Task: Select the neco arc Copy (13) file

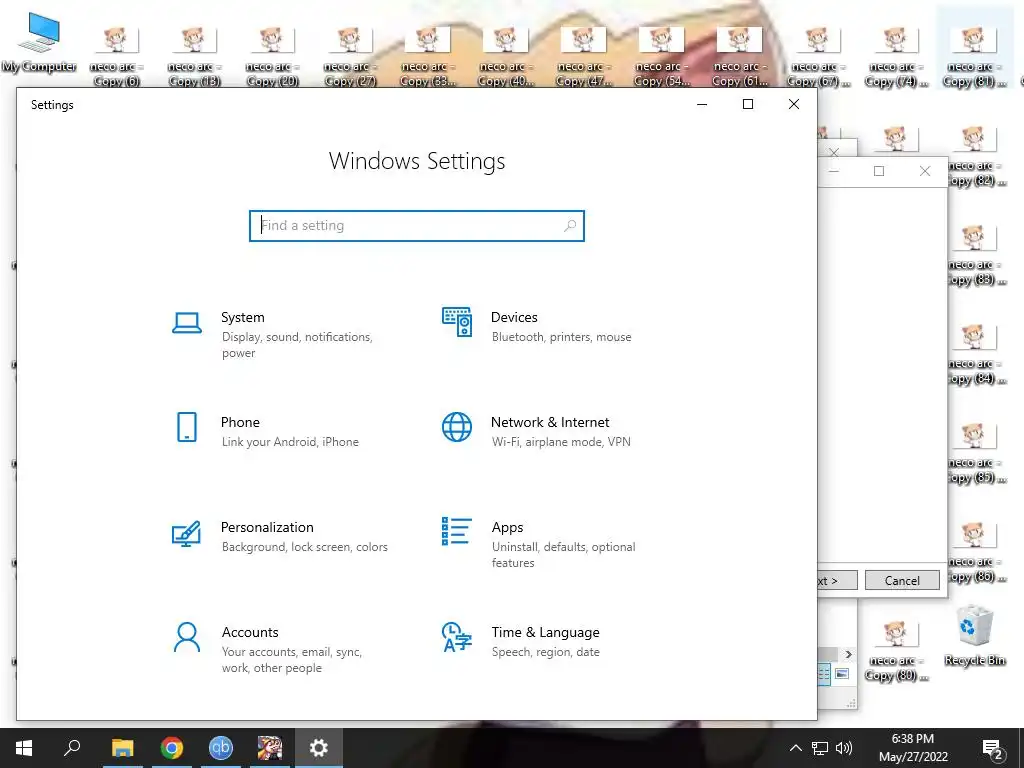Action: tap(194, 57)
